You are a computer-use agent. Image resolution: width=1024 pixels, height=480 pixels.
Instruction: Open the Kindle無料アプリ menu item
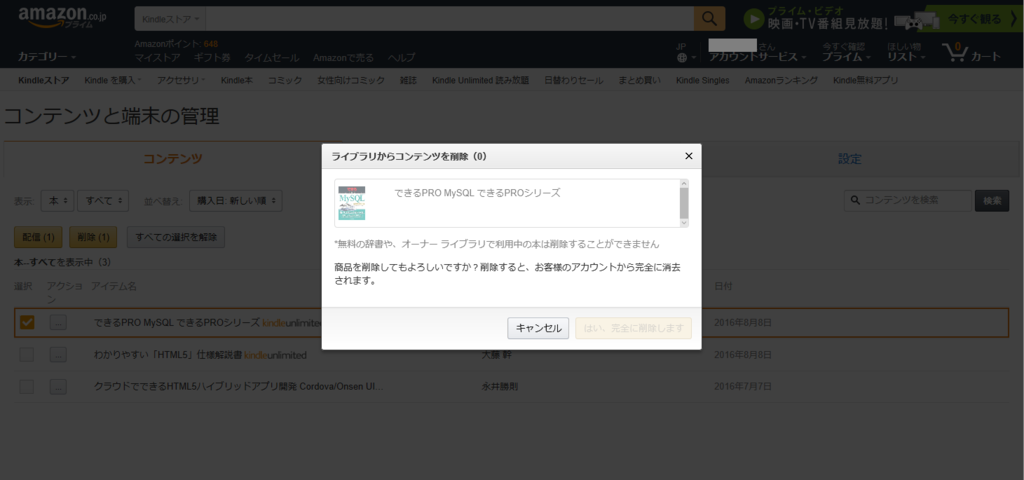865,80
